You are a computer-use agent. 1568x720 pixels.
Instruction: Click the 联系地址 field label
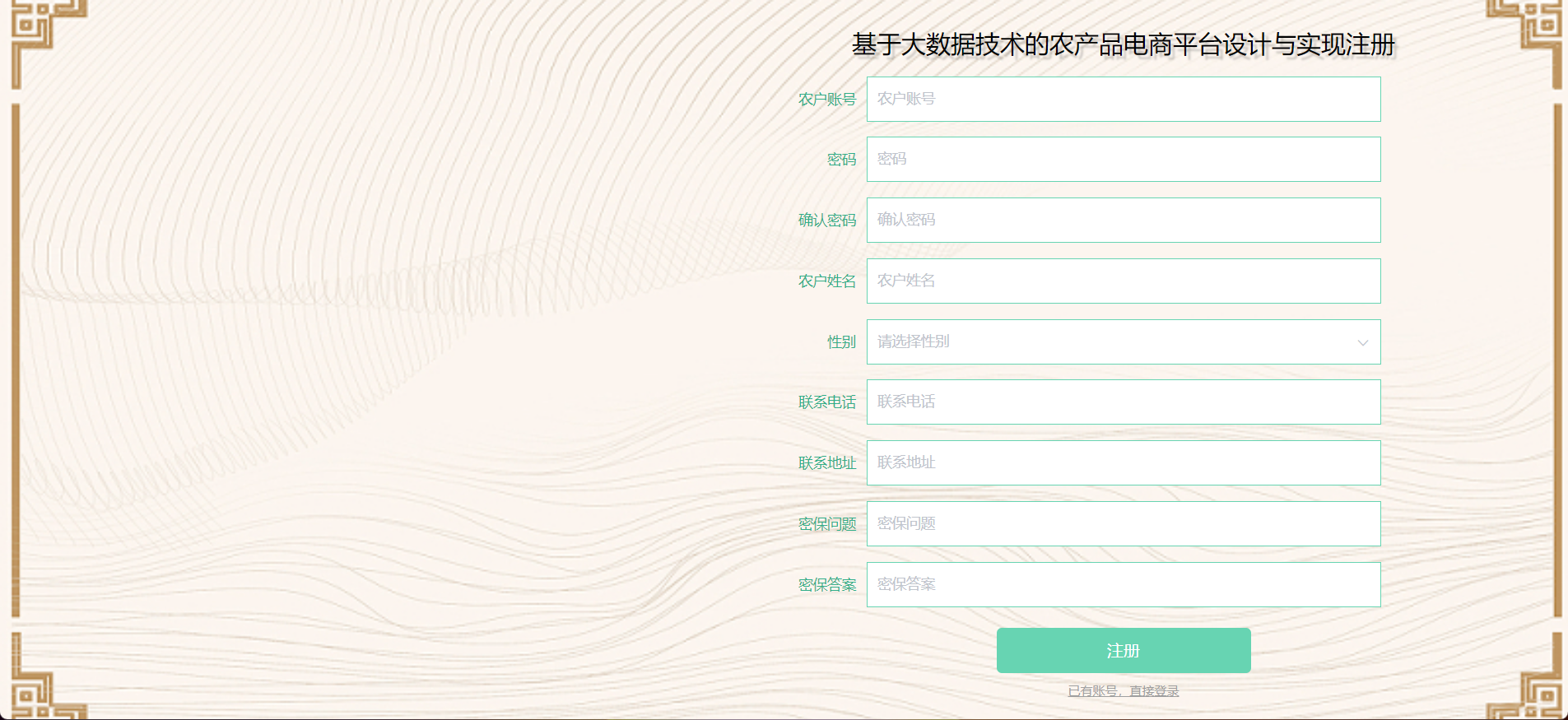[x=827, y=462]
